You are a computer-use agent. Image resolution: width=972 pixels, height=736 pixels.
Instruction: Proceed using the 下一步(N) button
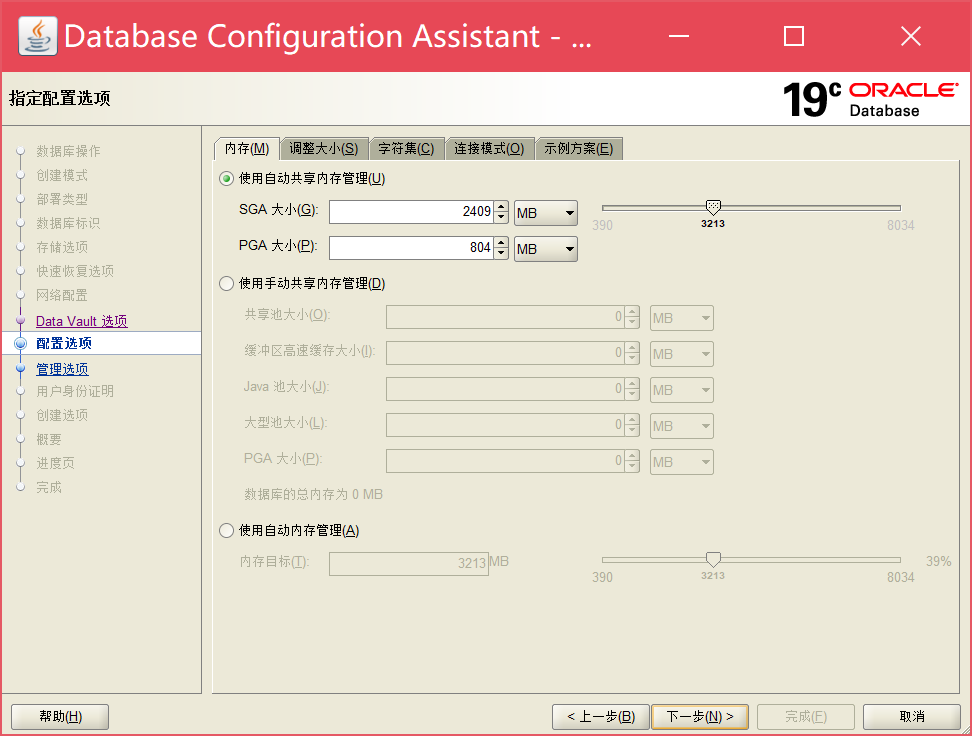(x=700, y=716)
